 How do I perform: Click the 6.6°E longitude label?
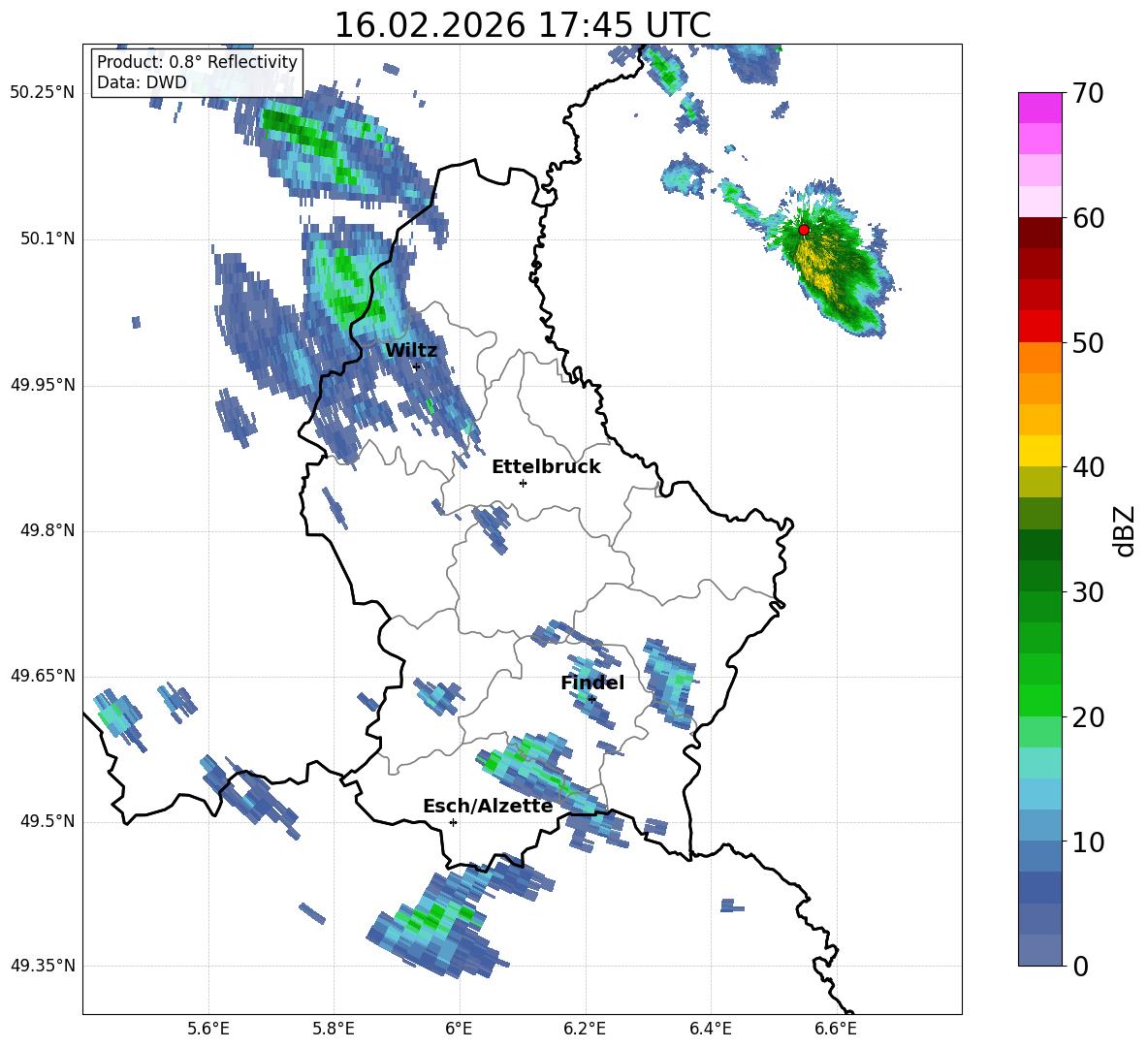(x=836, y=1029)
